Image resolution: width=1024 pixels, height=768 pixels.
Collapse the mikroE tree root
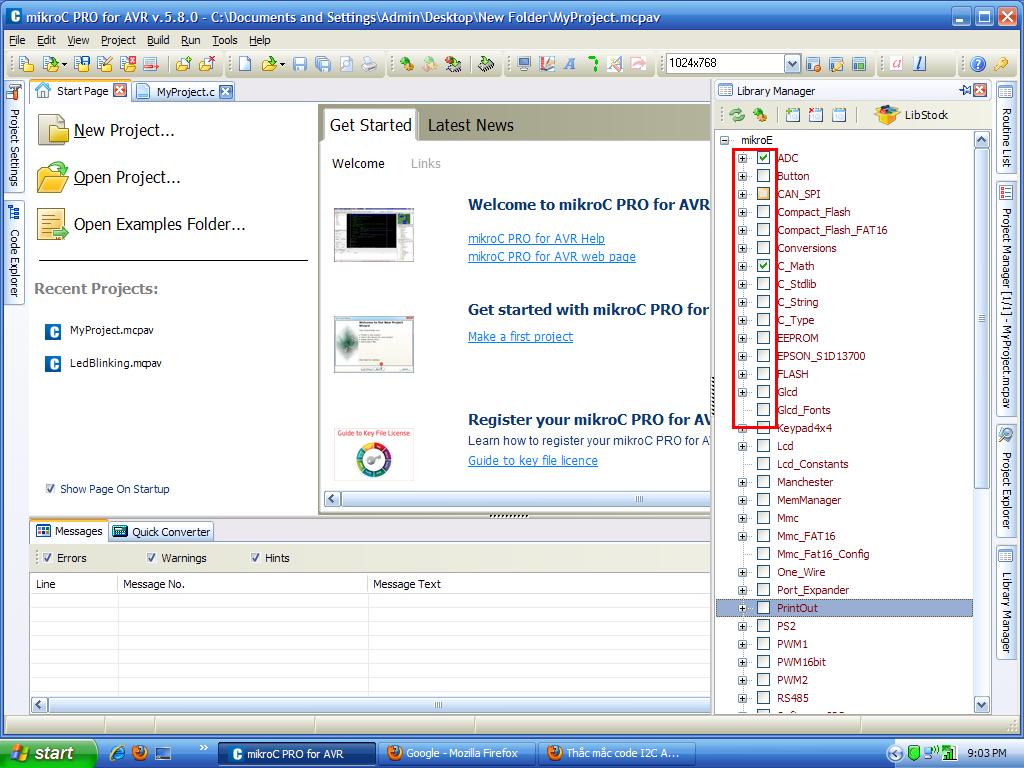(724, 140)
